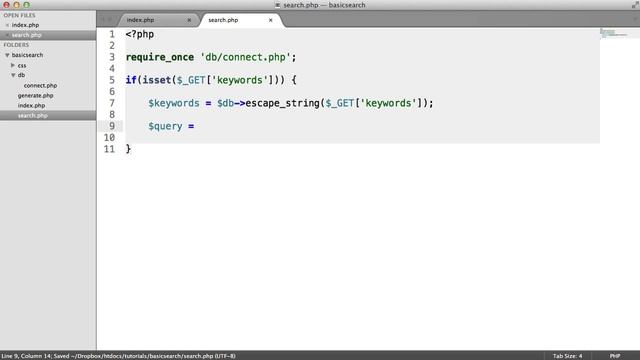Click the red window close button

[6, 5]
